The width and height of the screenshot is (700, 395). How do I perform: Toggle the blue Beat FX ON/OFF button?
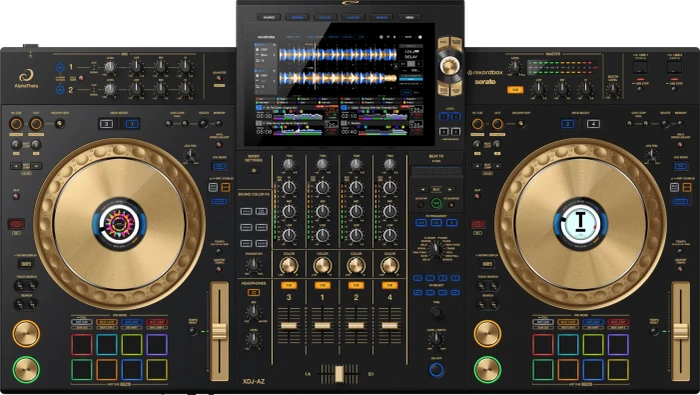[436, 370]
